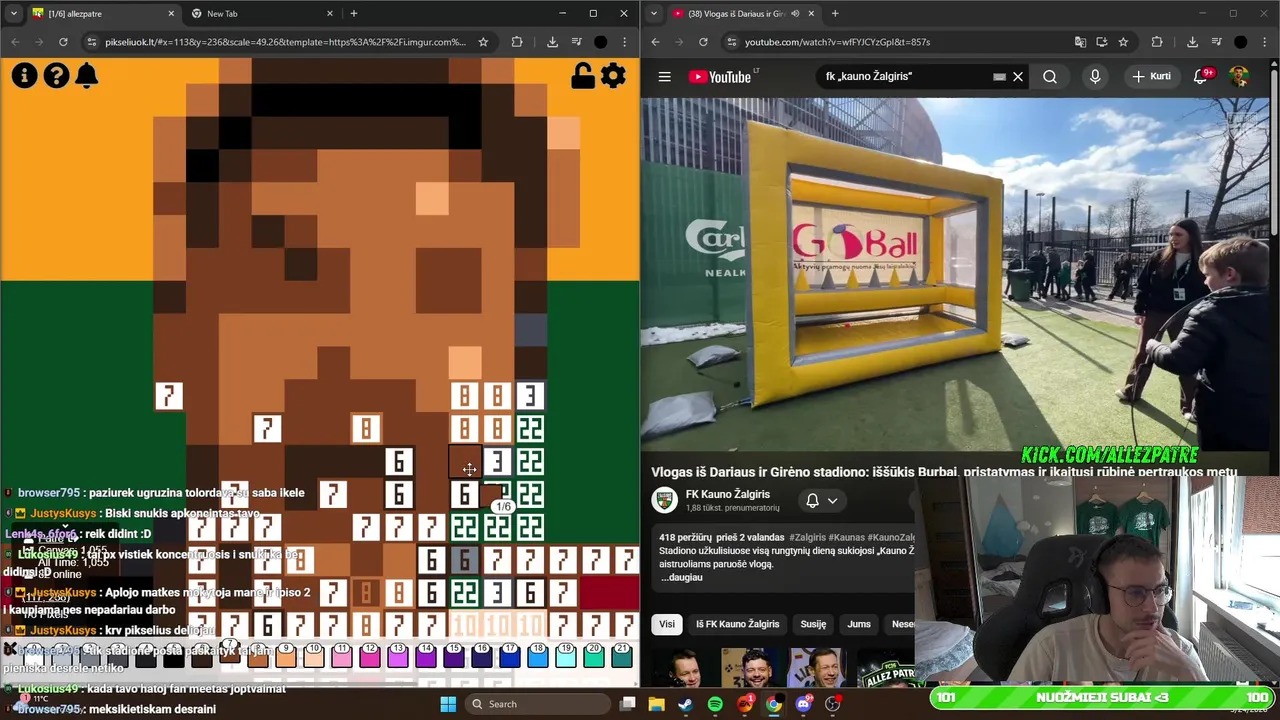The width and height of the screenshot is (1280, 720).
Task: Open extensions in the YouTube browser window
Action: click(1157, 42)
